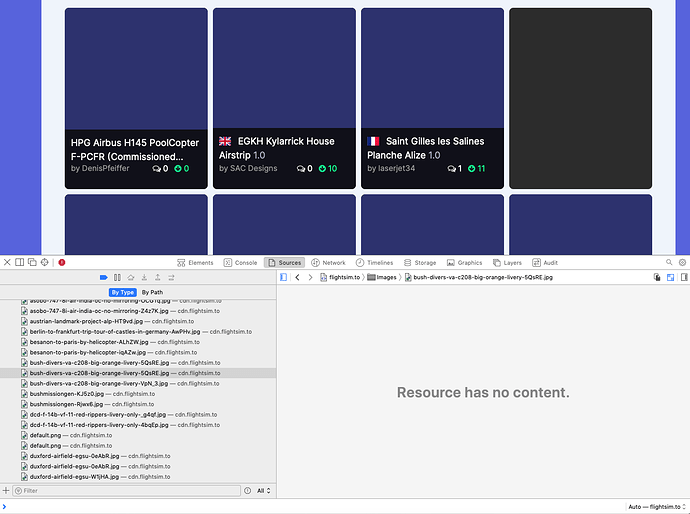Open the Network tab
The height and width of the screenshot is (514, 690).
(x=328, y=262)
